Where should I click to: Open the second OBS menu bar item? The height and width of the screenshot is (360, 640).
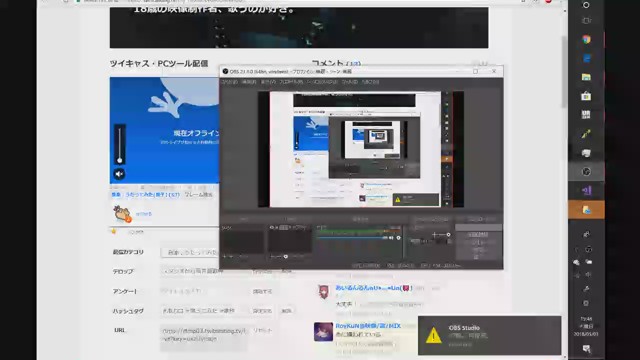tap(249, 82)
